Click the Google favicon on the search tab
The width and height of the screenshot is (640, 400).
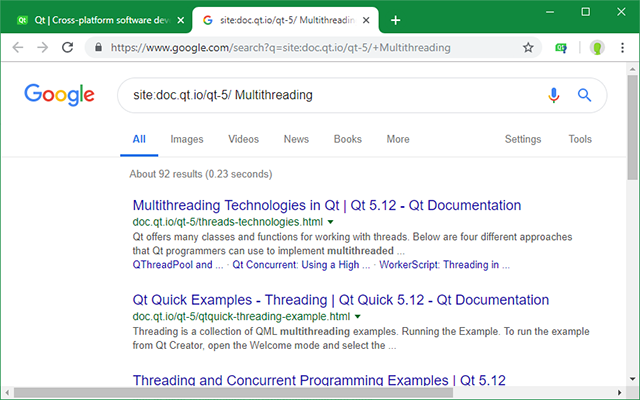click(x=208, y=20)
